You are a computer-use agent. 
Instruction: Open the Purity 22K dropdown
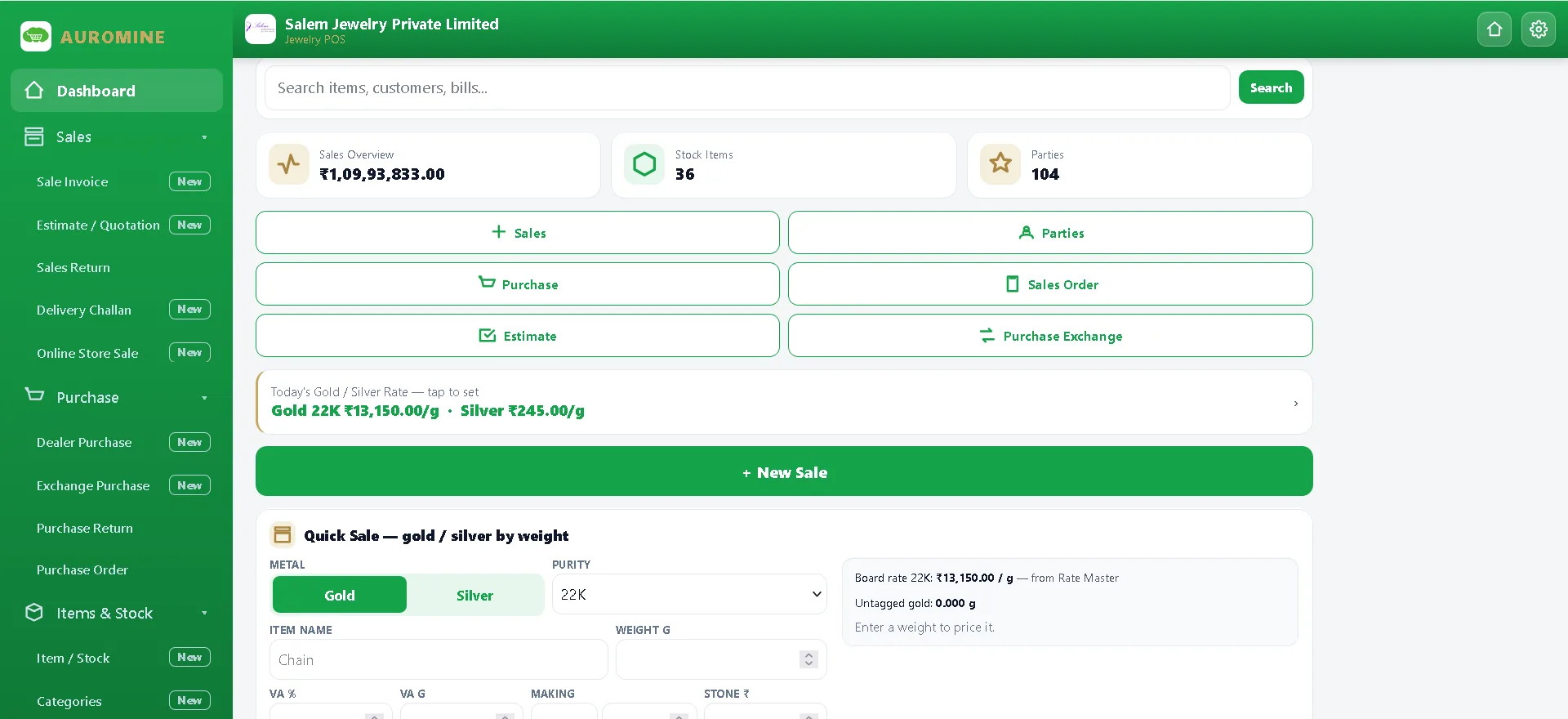point(690,594)
